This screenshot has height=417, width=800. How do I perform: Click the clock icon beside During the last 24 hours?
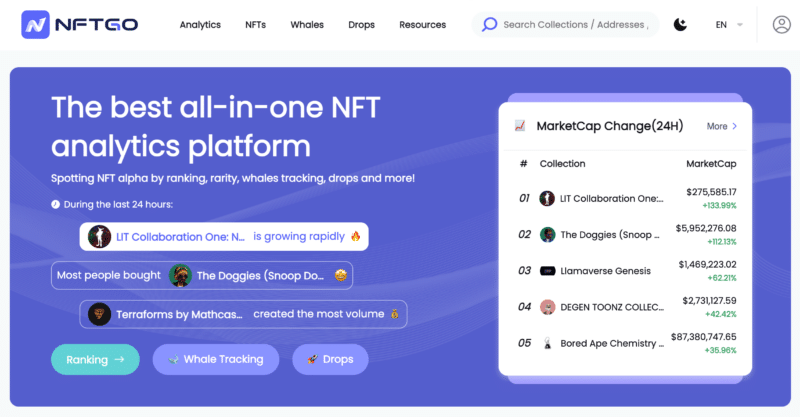(x=55, y=205)
